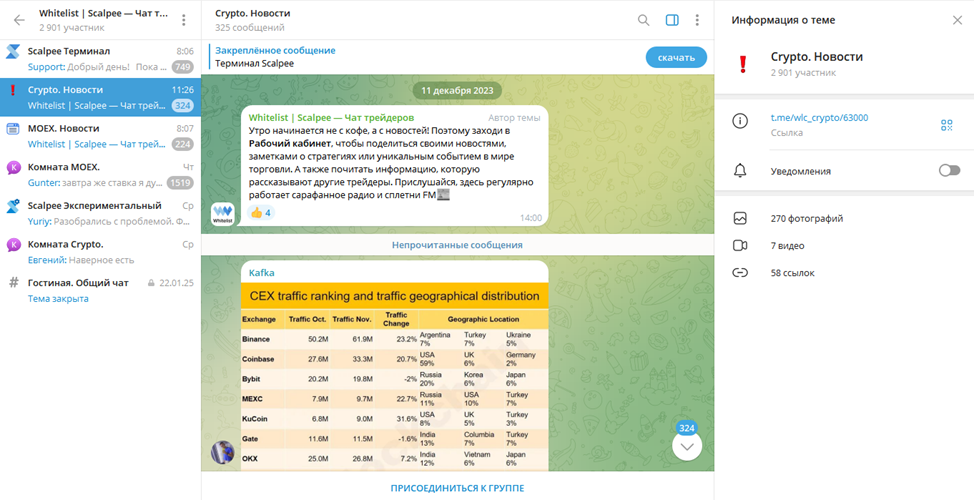This screenshot has height=500, width=974.
Task: Close the Информация о теме panel
Action: pyautogui.click(x=957, y=20)
